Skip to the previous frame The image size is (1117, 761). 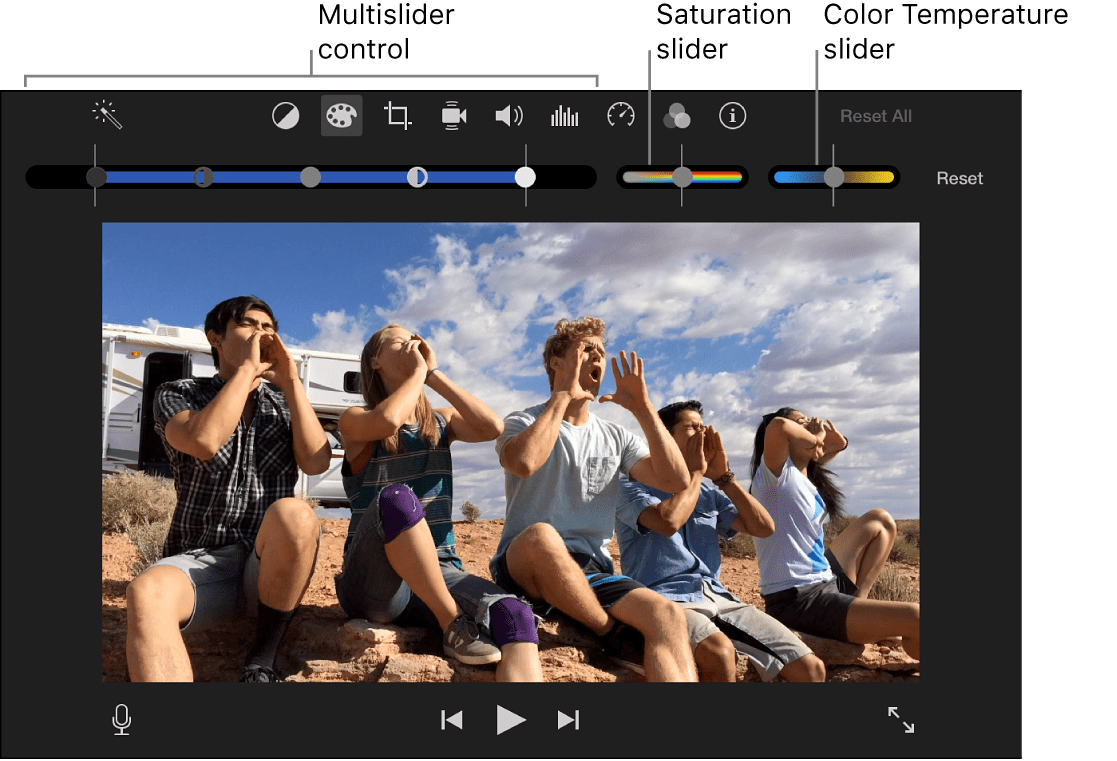451,719
